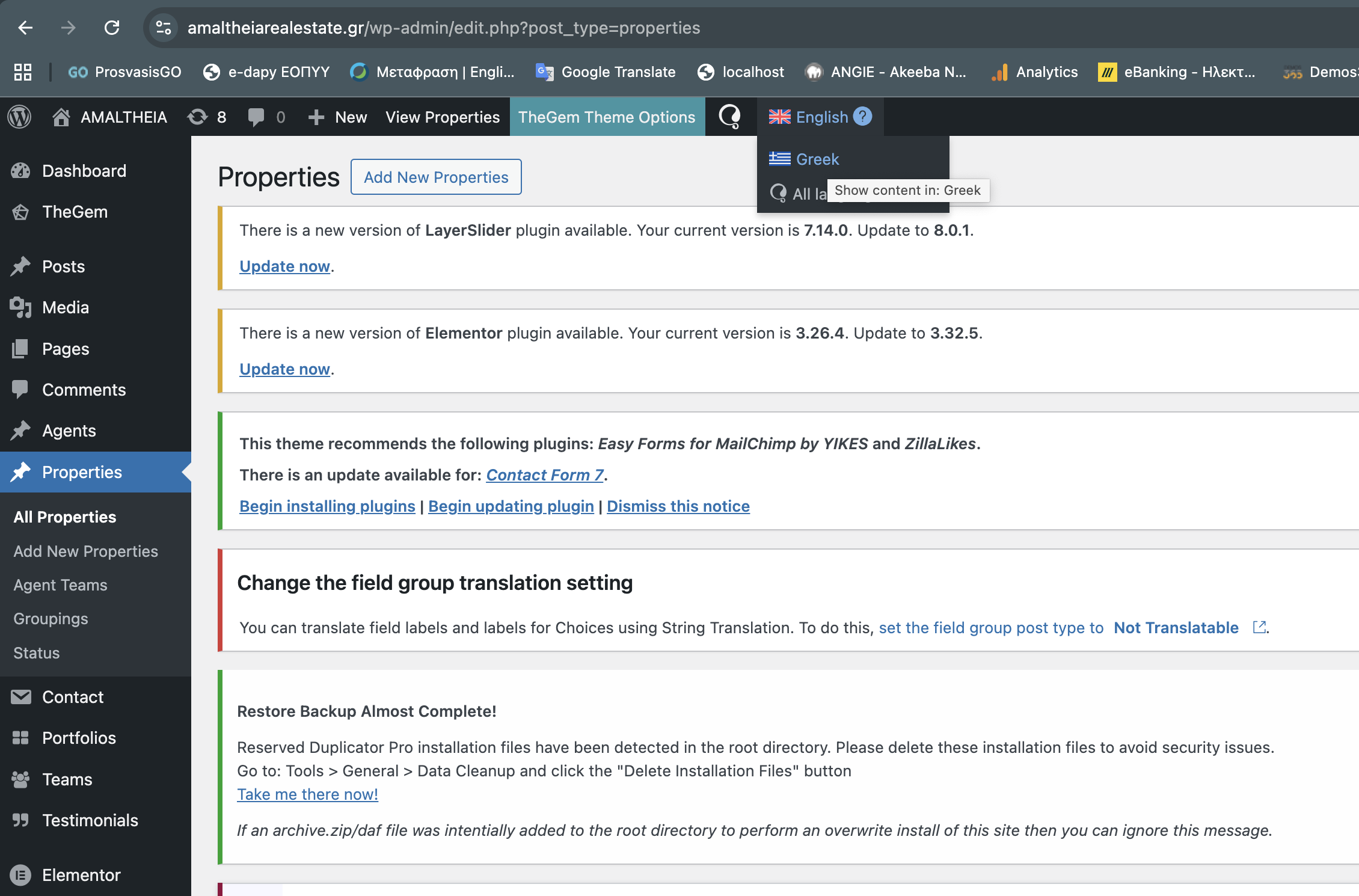Go back with browser back arrow

[x=25, y=28]
